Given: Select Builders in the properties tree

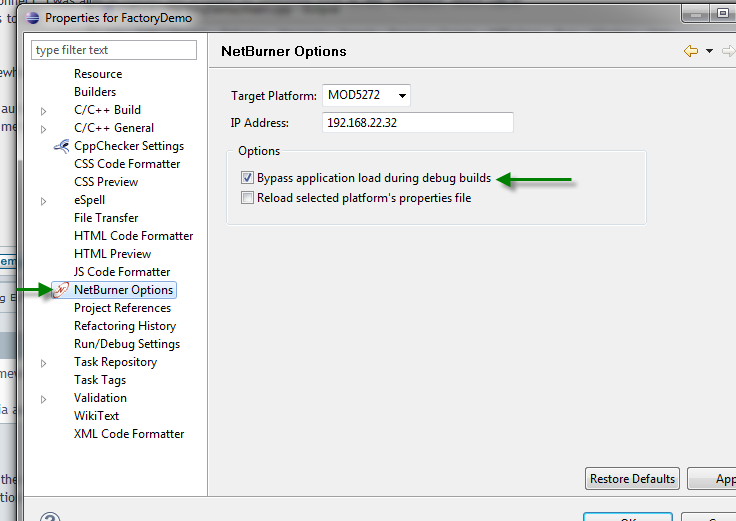Looking at the screenshot, I should point(95,92).
